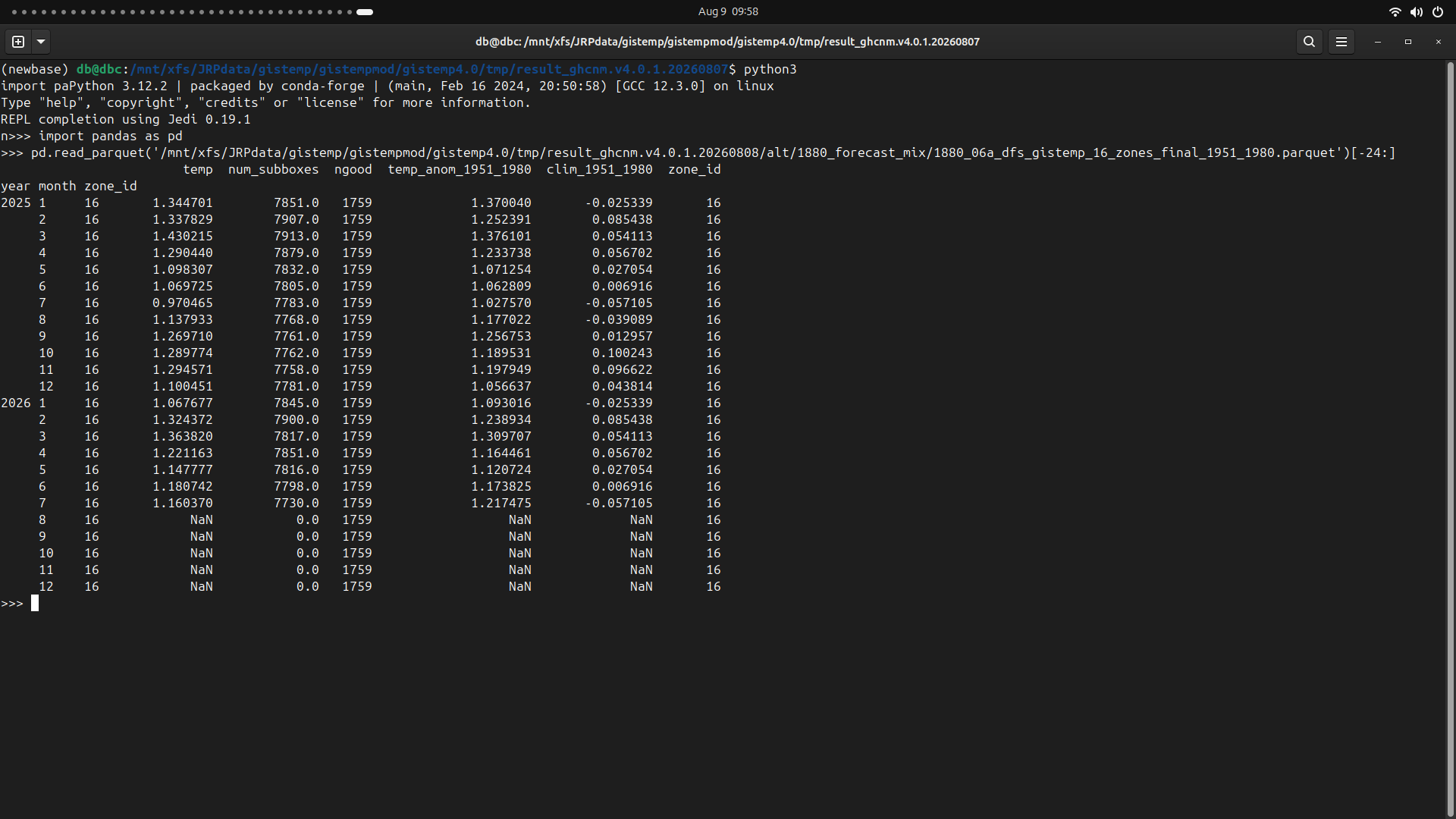Minimize the terminal window
Viewport: 1456px width, 819px height.
pyautogui.click(x=1378, y=42)
